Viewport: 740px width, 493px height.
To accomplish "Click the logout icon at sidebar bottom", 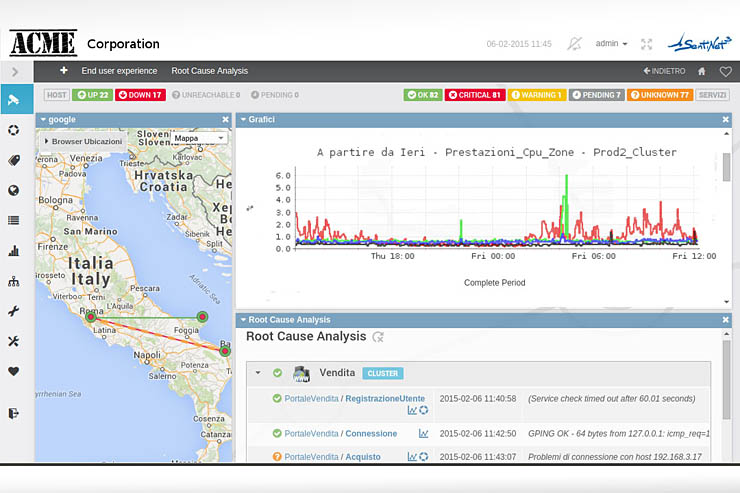I will pos(14,412).
